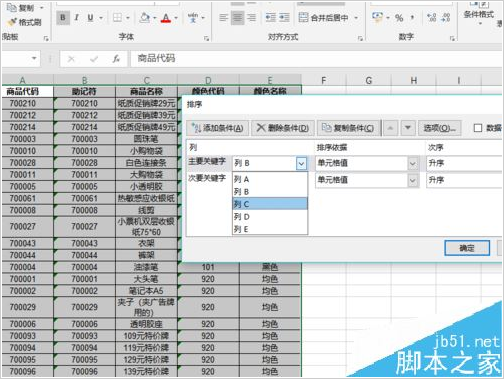Collapse 主要关键字 column dropdown arrow
The width and height of the screenshot is (504, 379).
coord(301,164)
